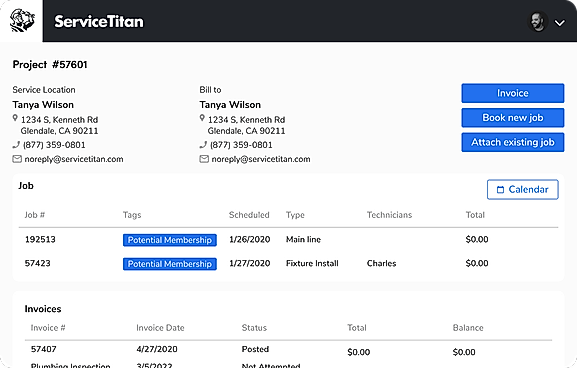
Task: Click the Invoice # column header
Action: [48, 328]
